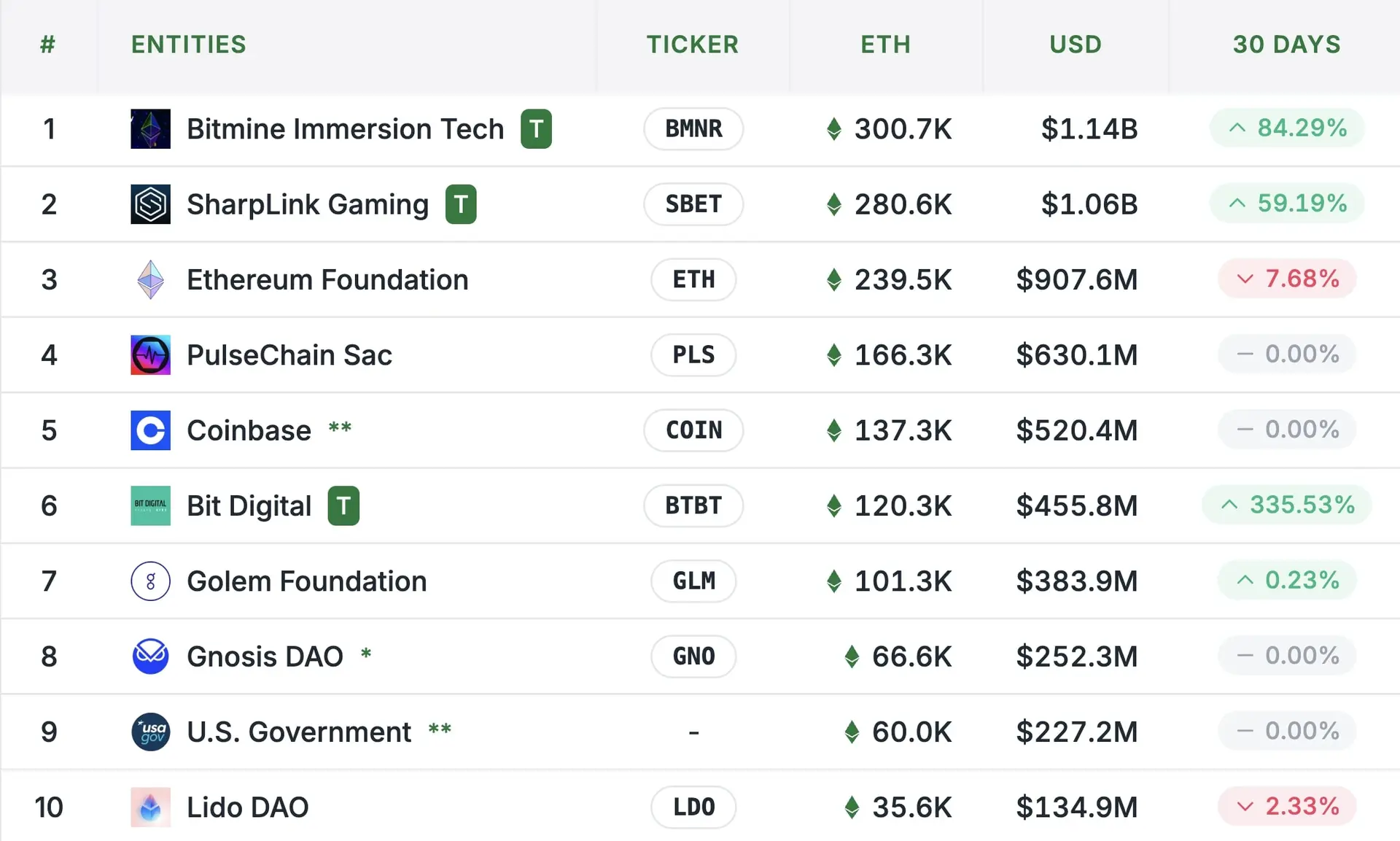
Task: Click the Bitmine Immersion Tech logo
Action: [150, 128]
